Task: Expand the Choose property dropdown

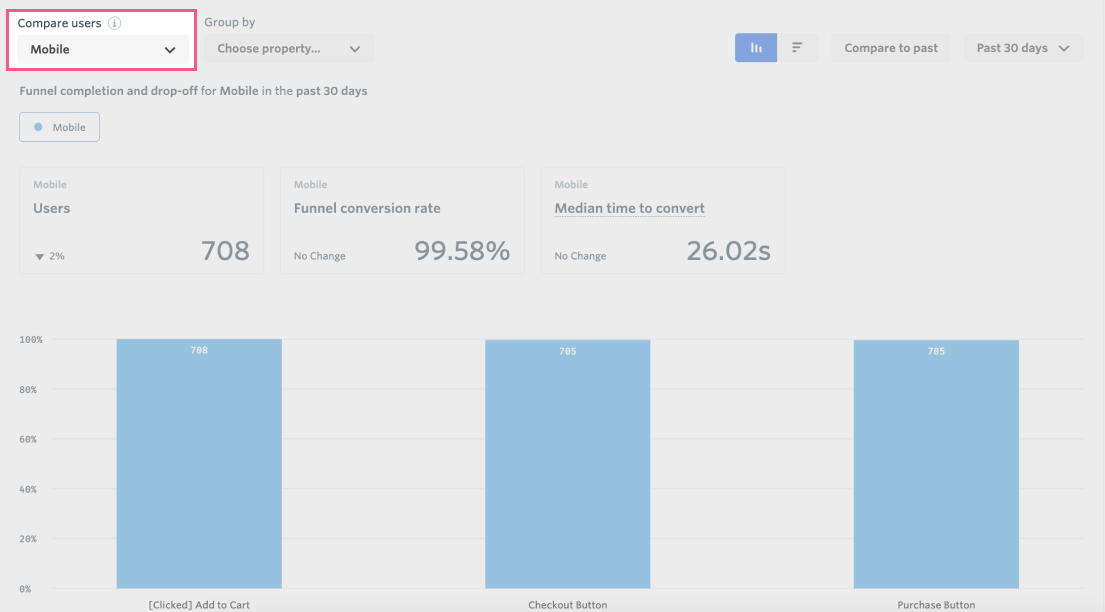Action: pyautogui.click(x=289, y=49)
